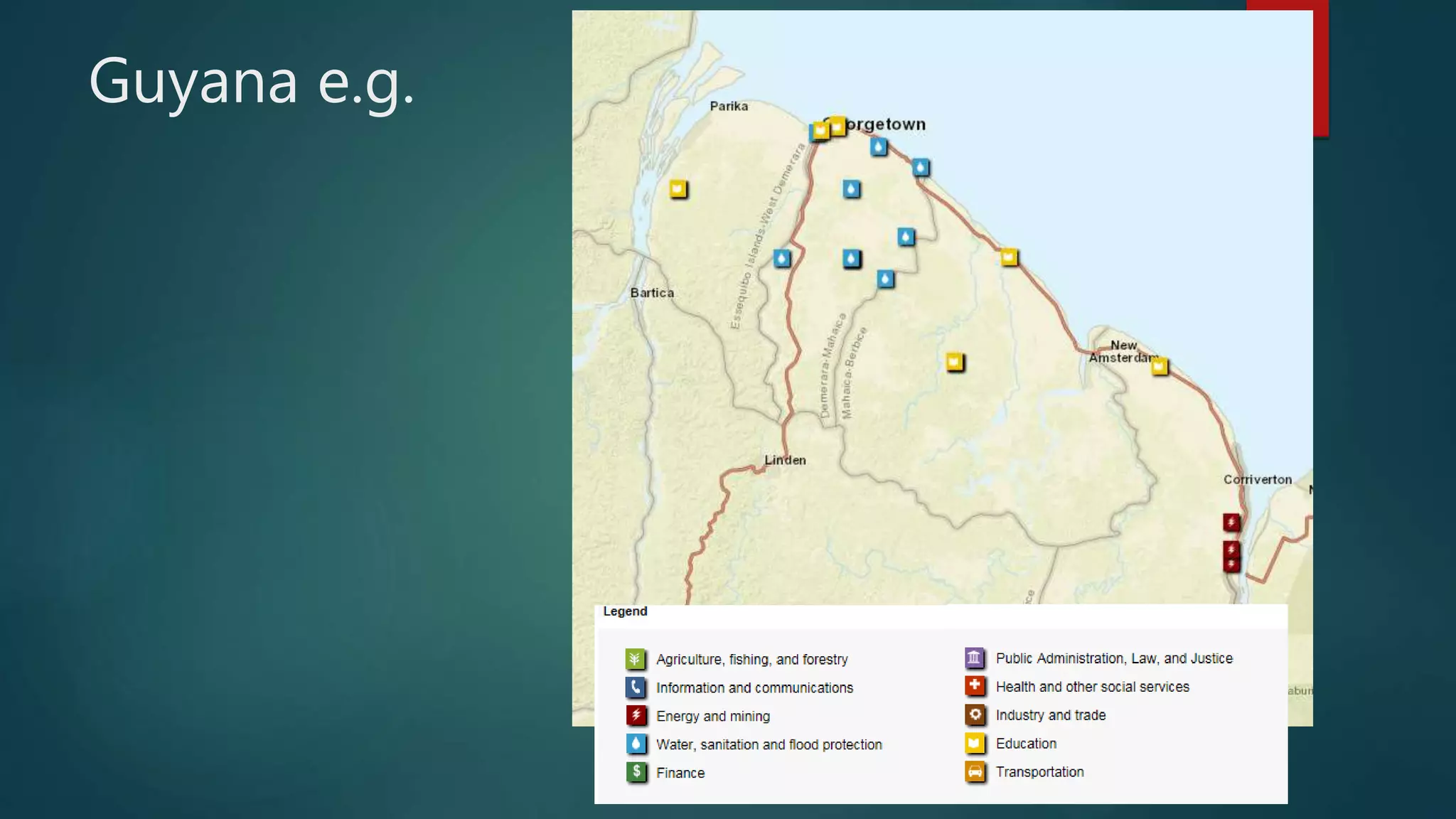Click the orange Transportation car icon
This screenshot has width=1456, height=819.
[x=974, y=771]
